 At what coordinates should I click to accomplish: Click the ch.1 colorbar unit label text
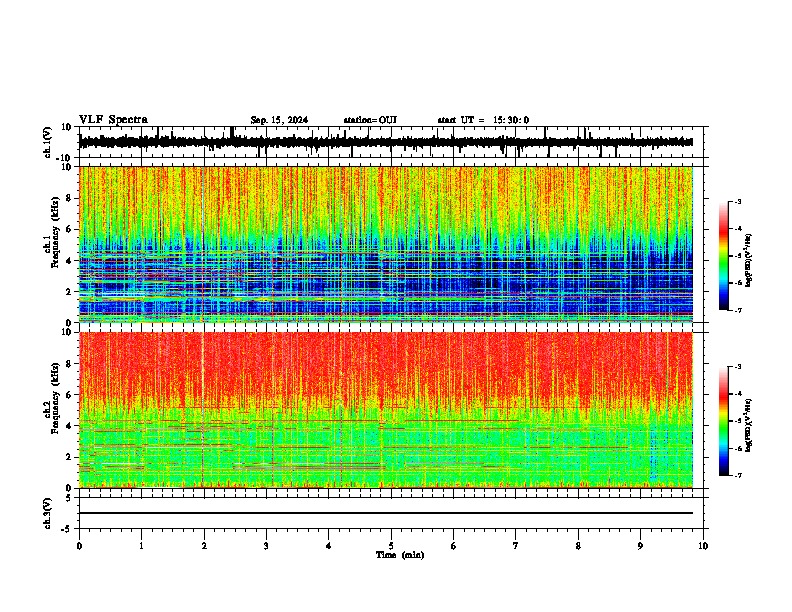748,261
